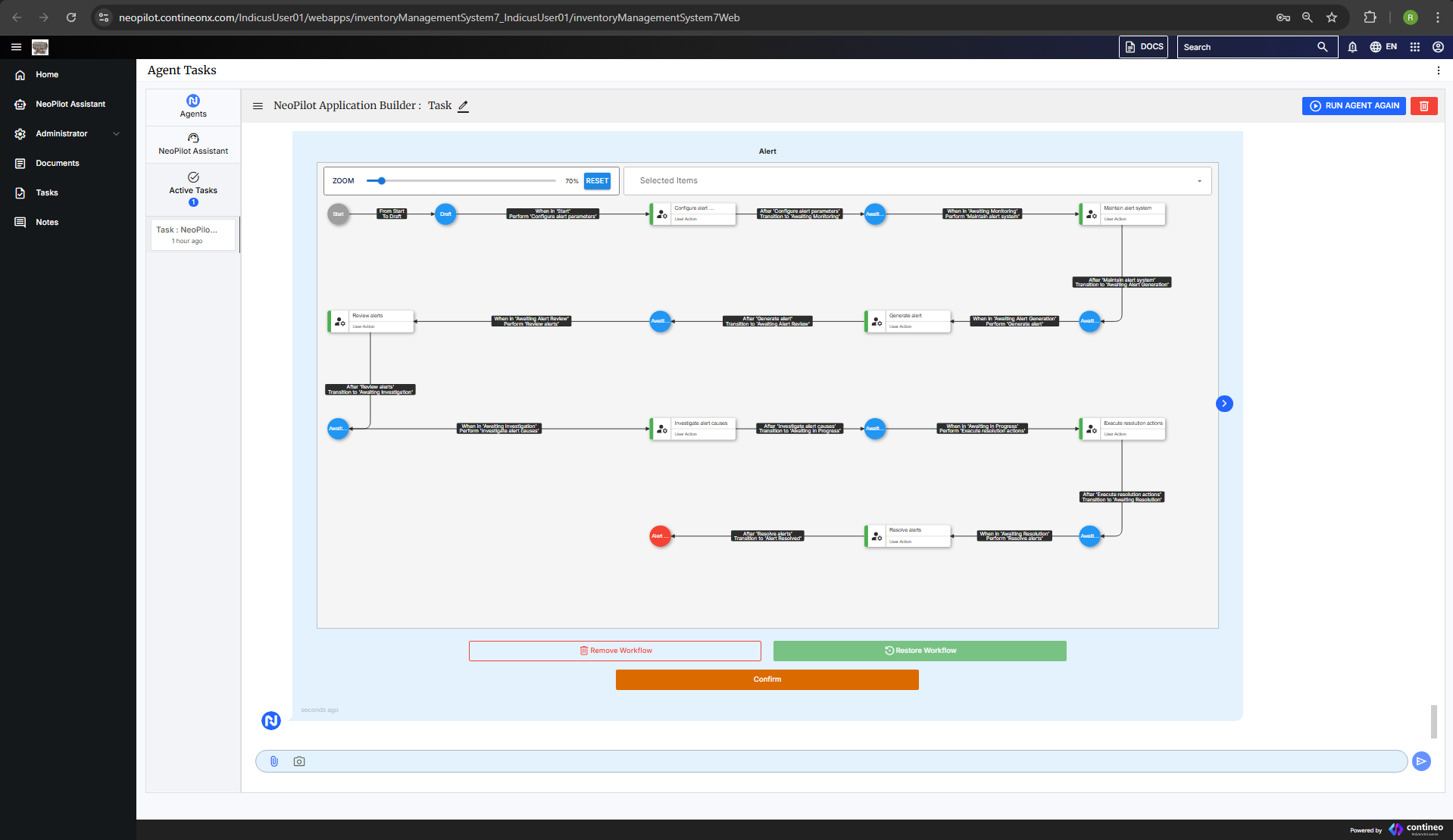Click the Start node circle
This screenshot has height=840, width=1453.
(339, 214)
